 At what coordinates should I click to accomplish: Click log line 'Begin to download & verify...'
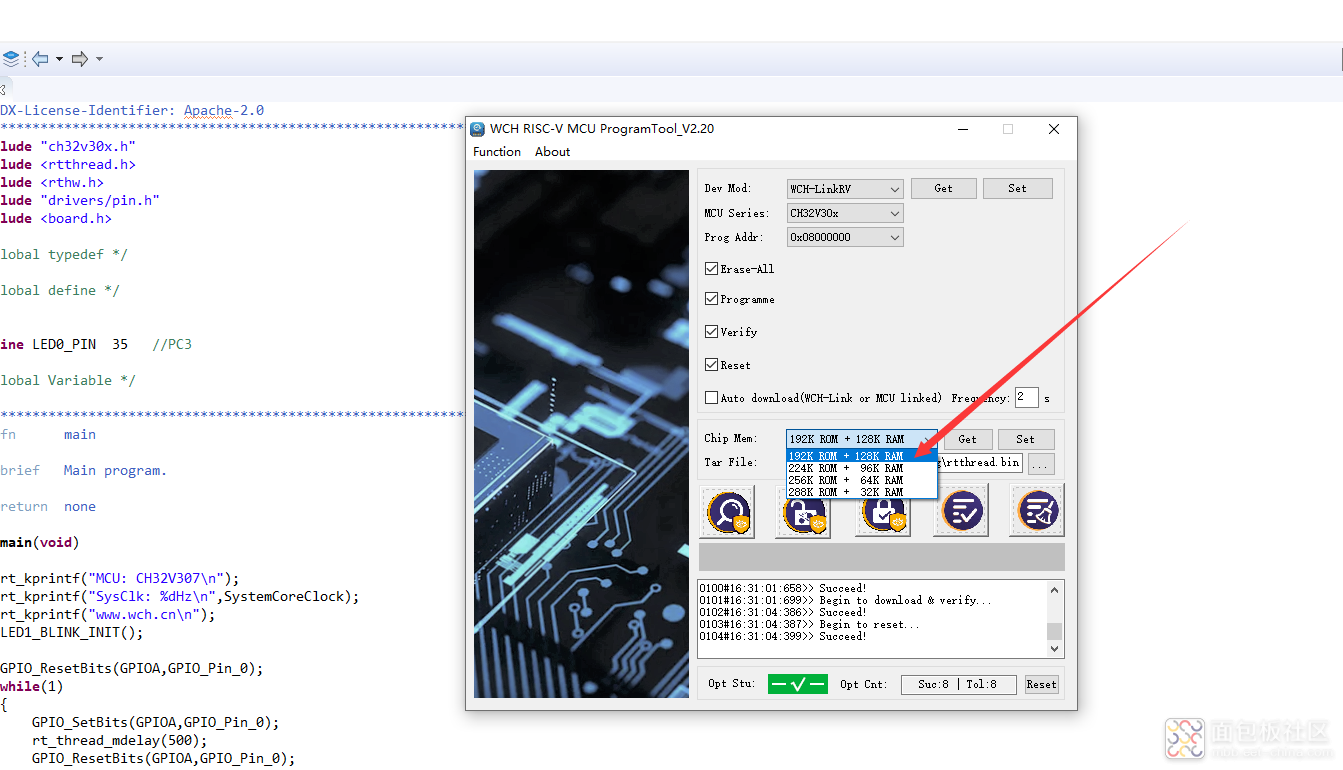click(845, 600)
